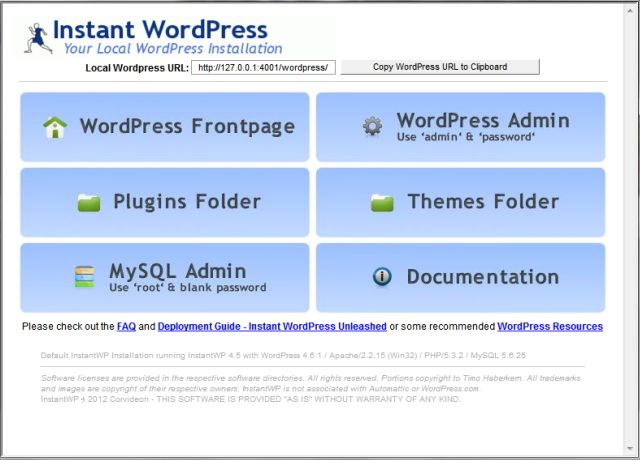Screen dimensions: 640x460
Task: Click 'Use root & blank password' hint text
Action: click(x=188, y=287)
